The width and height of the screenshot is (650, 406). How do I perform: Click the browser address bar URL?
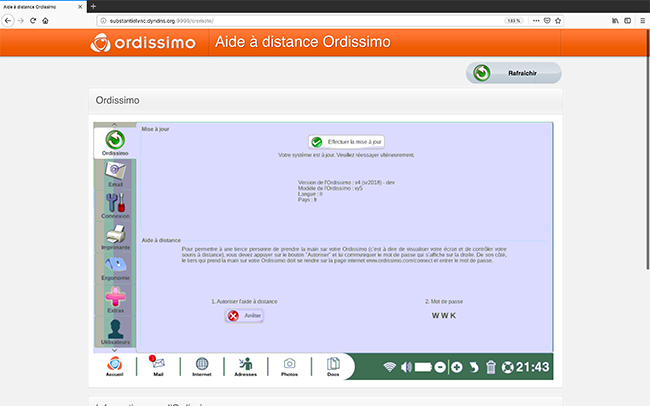[x=162, y=21]
